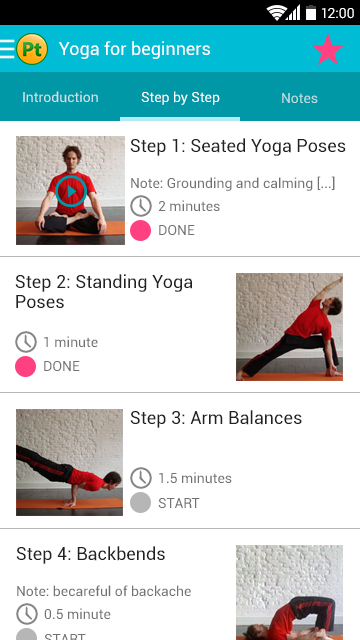Switch to the Introduction tab
The image size is (360, 640).
(x=60, y=97)
